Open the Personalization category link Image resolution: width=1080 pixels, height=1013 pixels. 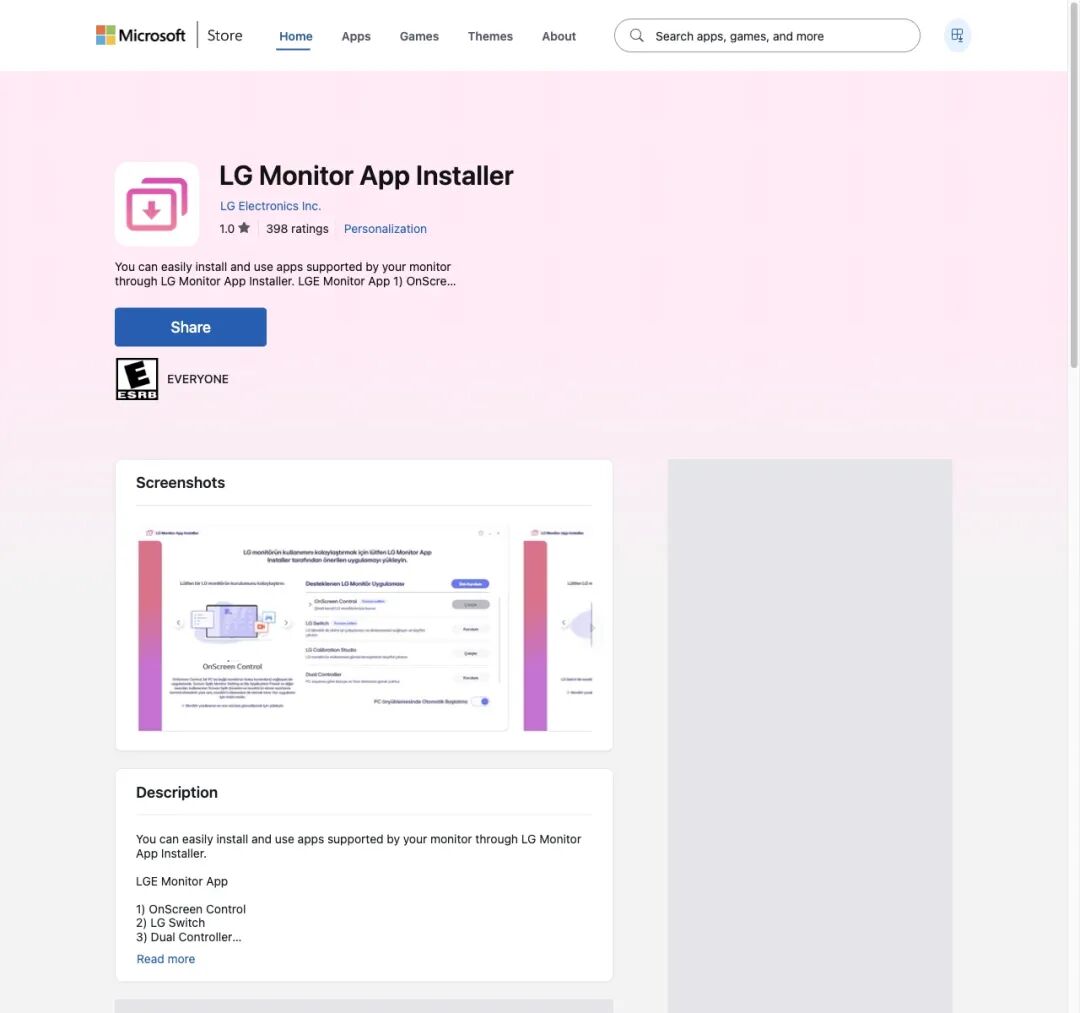[x=385, y=229]
